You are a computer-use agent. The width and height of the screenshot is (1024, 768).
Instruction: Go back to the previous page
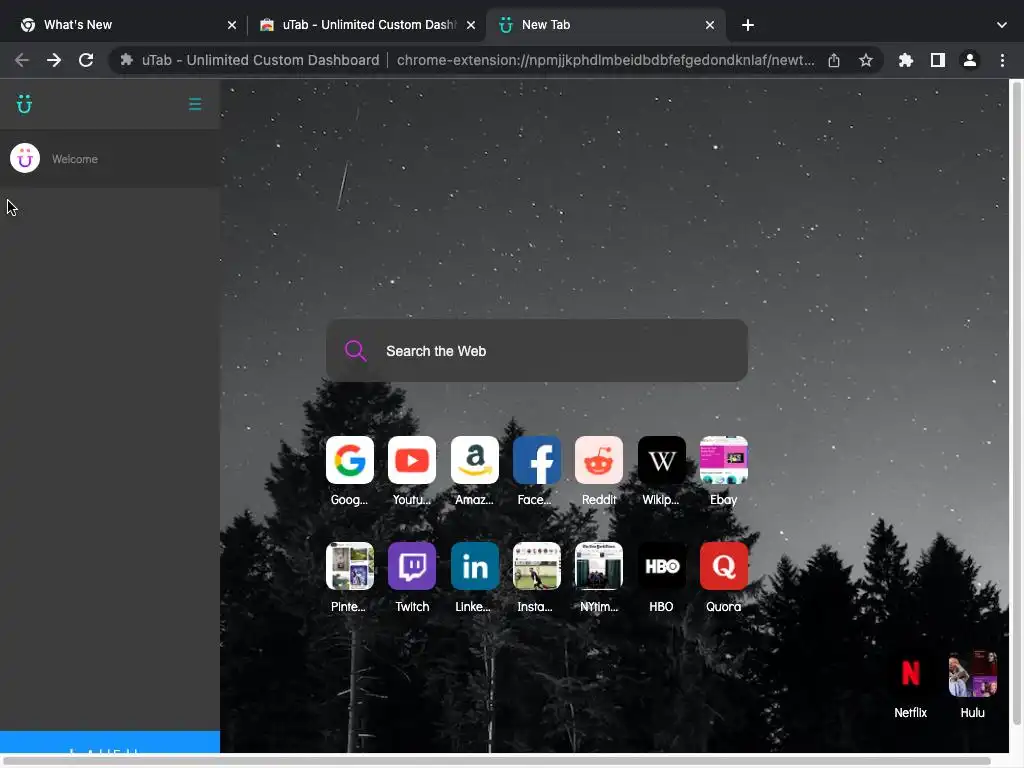click(x=22, y=60)
